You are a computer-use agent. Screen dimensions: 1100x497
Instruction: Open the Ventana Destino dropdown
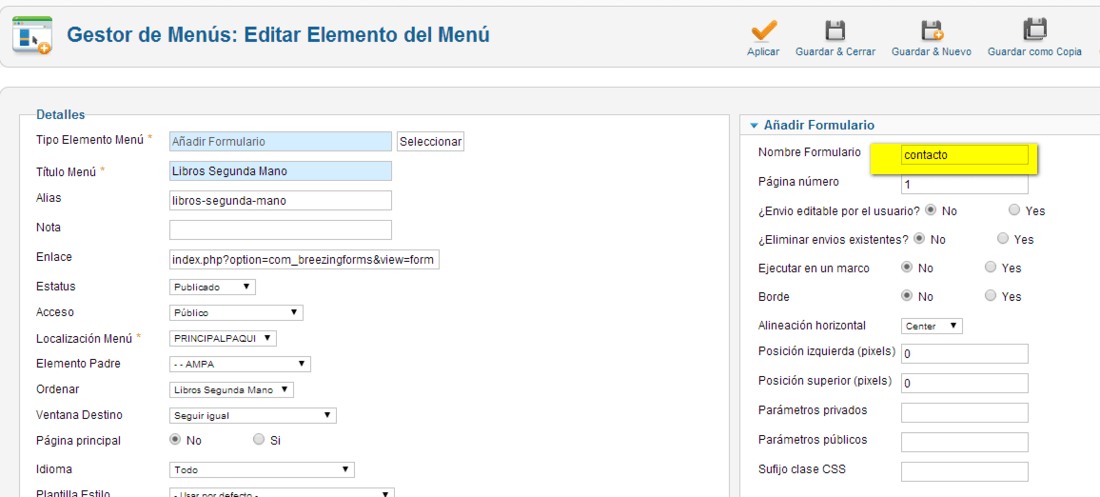tap(253, 416)
